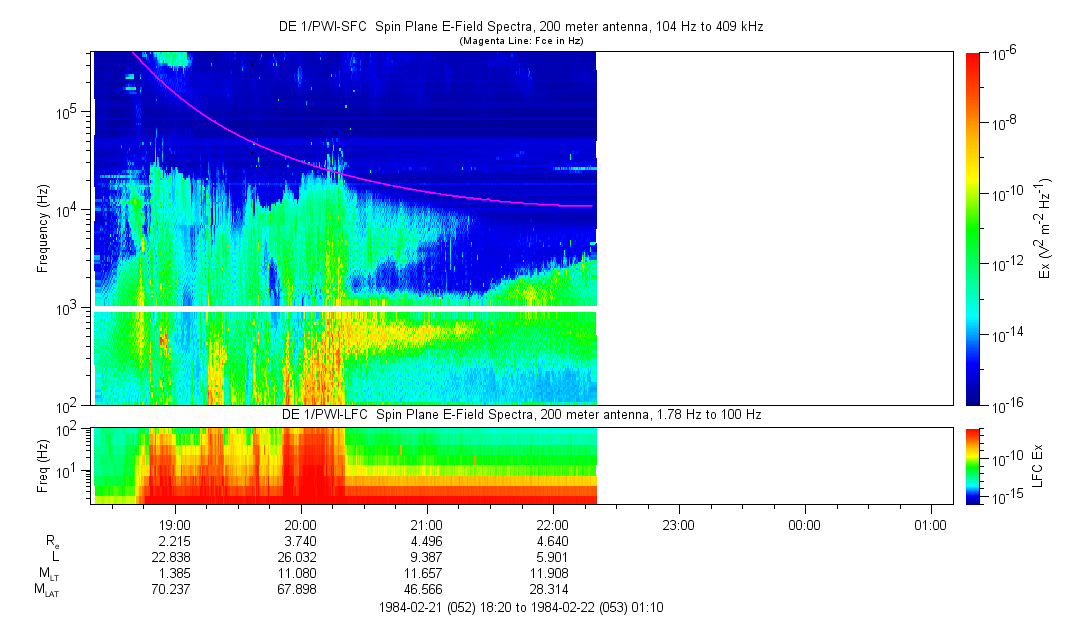Viewport: 1083px width, 620px height.
Task: Click the L value 22.838
Action: pos(171,558)
